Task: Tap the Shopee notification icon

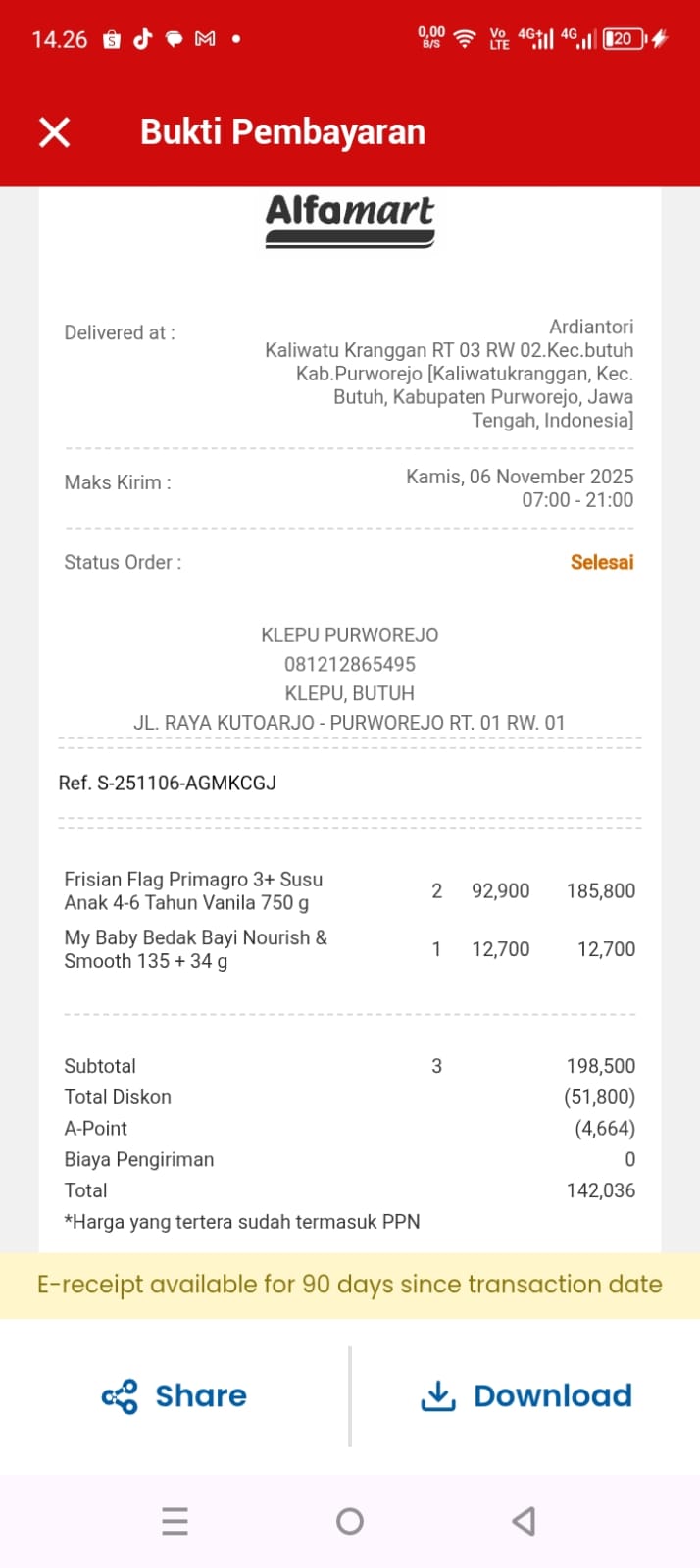Action: [112, 39]
